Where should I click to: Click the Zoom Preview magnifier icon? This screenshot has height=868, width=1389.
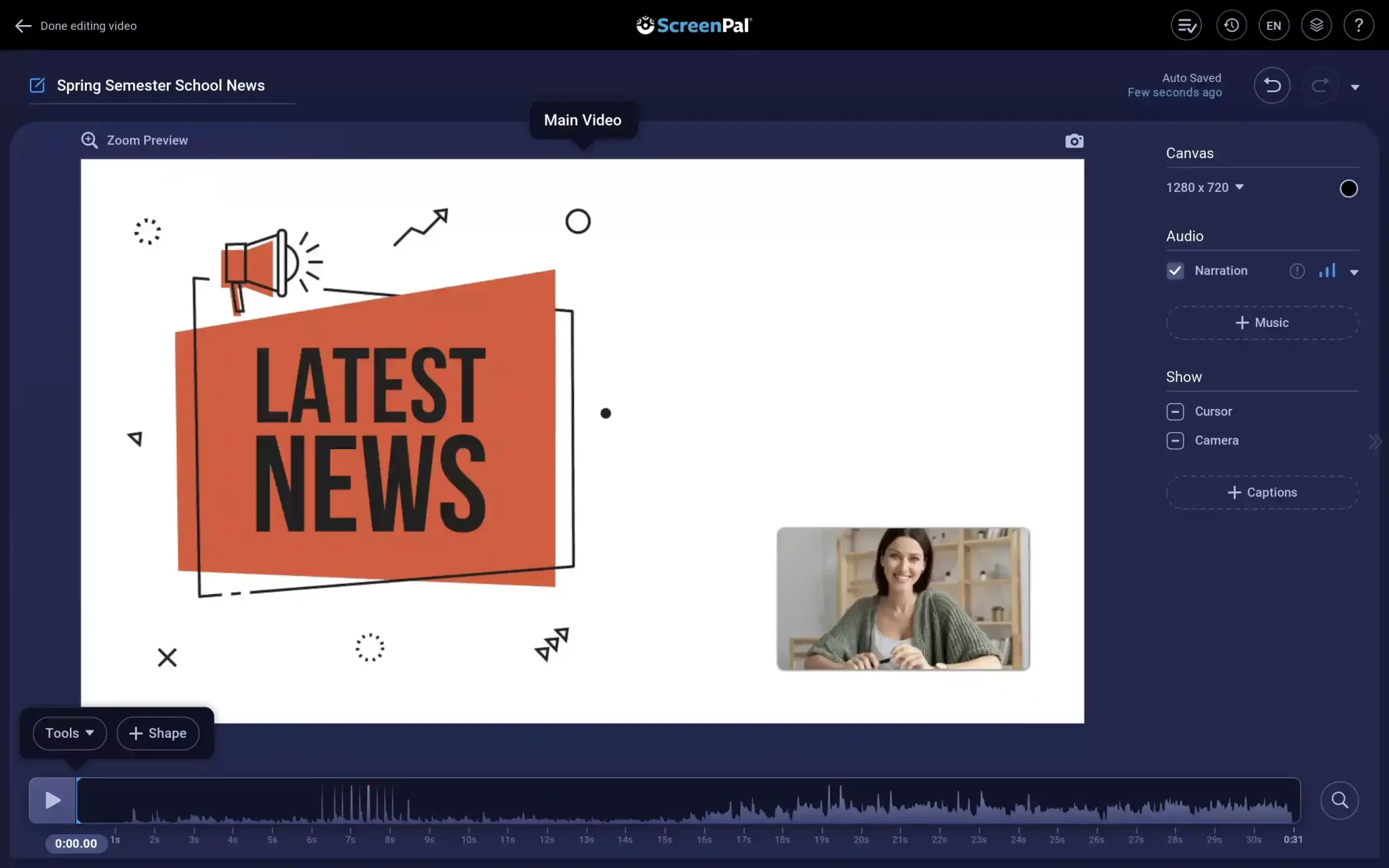click(90, 140)
